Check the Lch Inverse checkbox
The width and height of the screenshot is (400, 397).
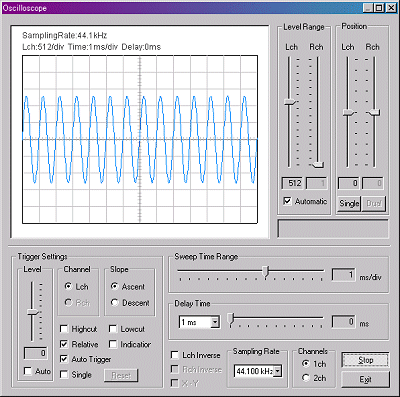tap(174, 355)
